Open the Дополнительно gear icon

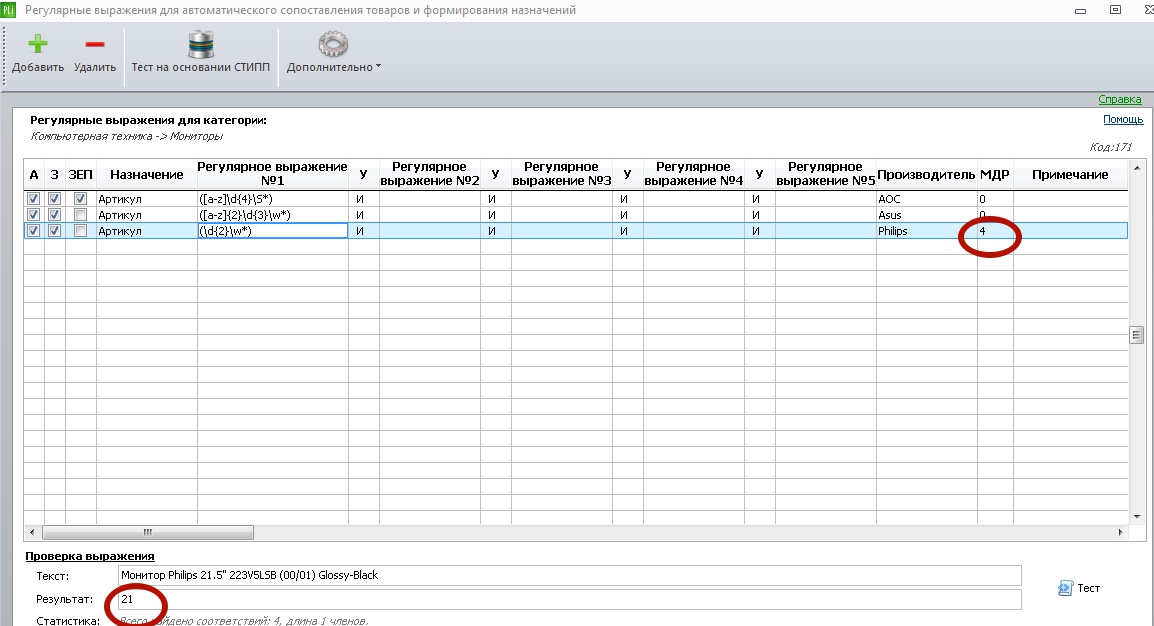333,44
